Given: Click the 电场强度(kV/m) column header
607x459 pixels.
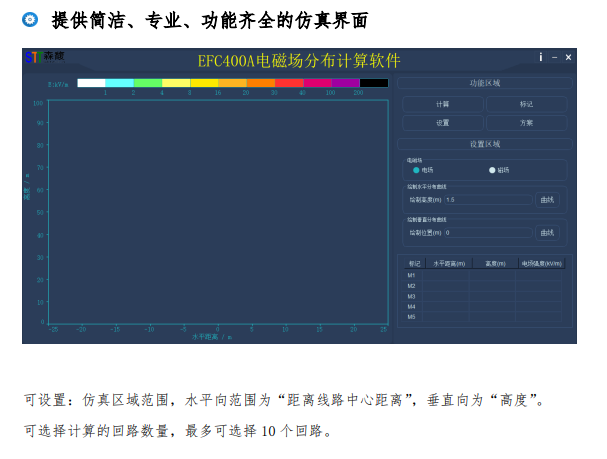Looking at the screenshot, I should (x=542, y=264).
